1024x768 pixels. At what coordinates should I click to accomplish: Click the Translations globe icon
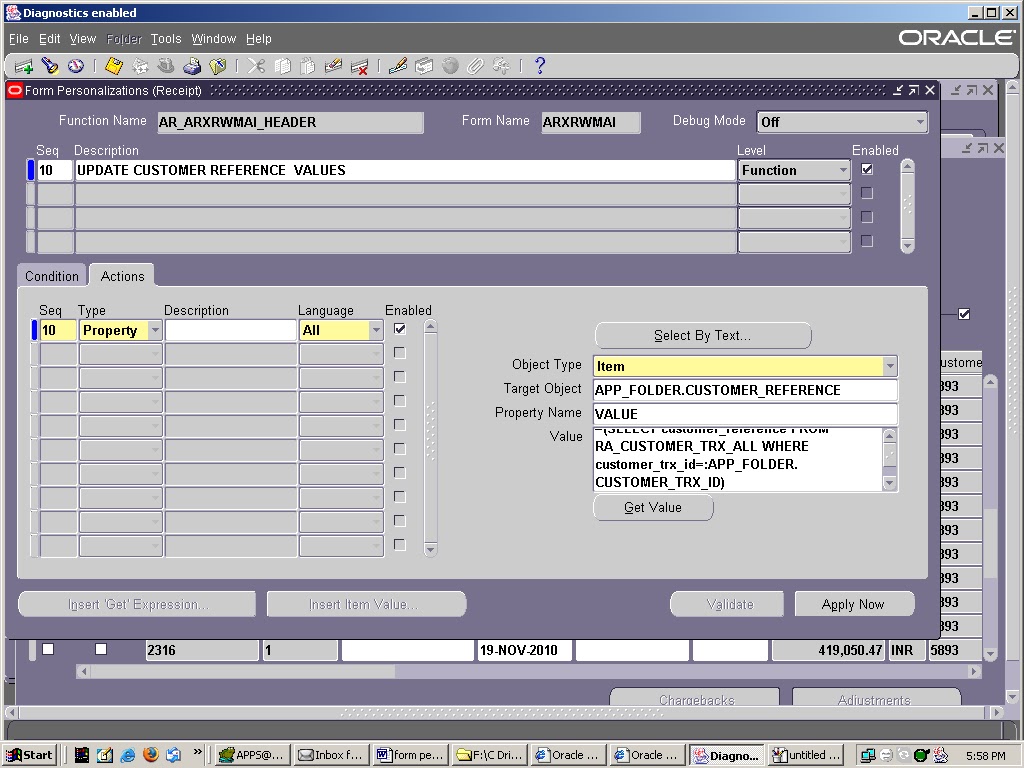point(450,66)
